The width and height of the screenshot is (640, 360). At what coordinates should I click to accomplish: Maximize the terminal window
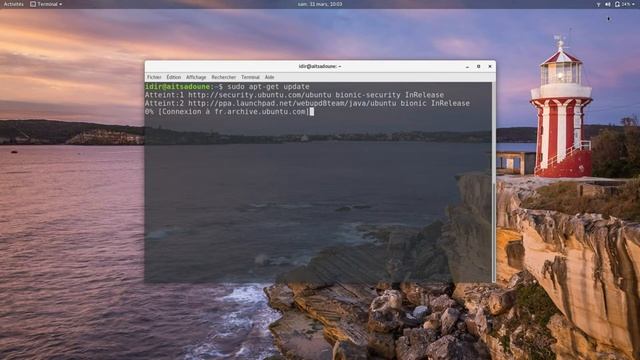[x=478, y=67]
